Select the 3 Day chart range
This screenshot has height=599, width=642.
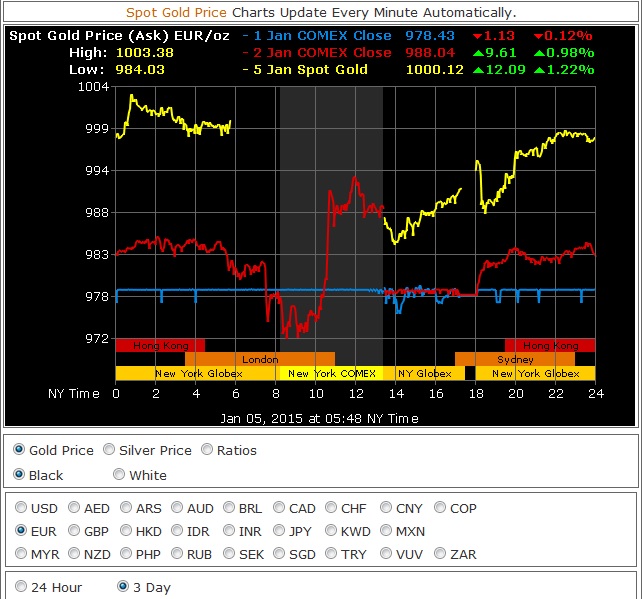click(x=123, y=587)
